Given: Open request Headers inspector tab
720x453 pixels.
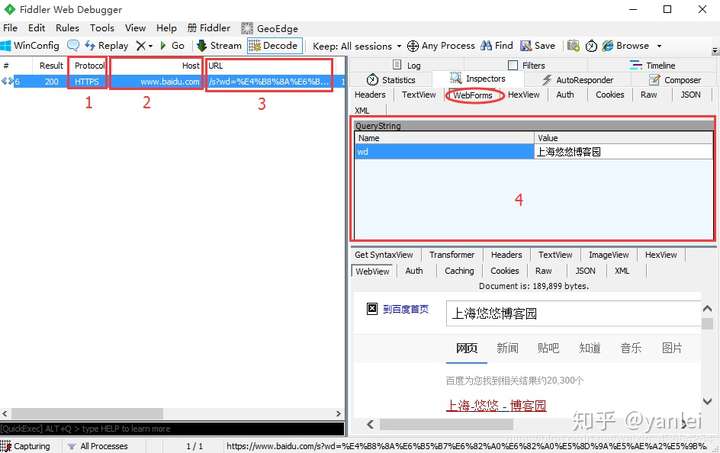Looking at the screenshot, I should tap(370, 95).
